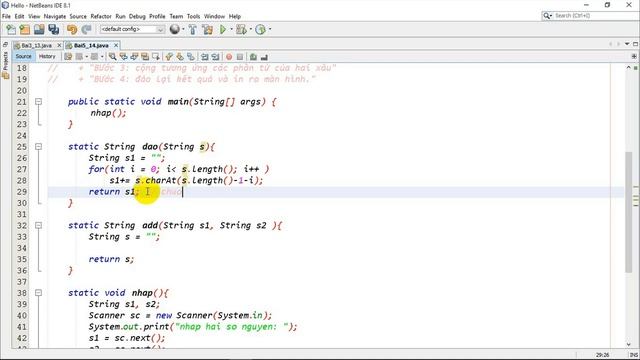
Task: Open the Debug menu
Action: point(137,16)
